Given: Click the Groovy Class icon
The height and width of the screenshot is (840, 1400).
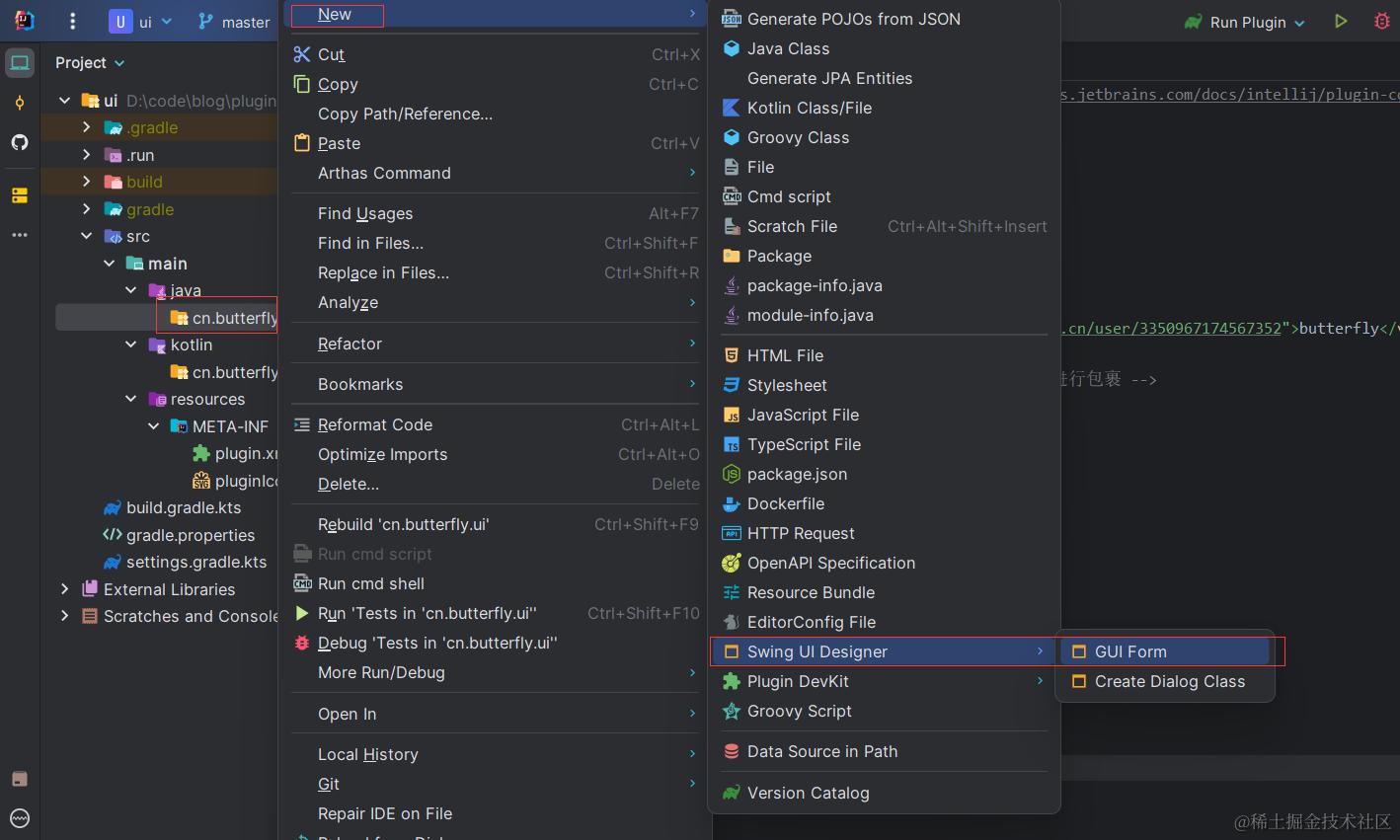Looking at the screenshot, I should point(732,137).
